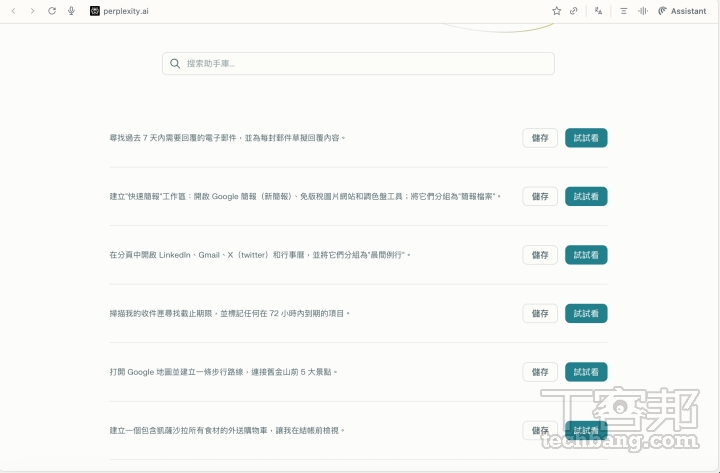Image resolution: width=720 pixels, height=473 pixels.
Task: Copy page link with the chain icon
Action: (574, 11)
